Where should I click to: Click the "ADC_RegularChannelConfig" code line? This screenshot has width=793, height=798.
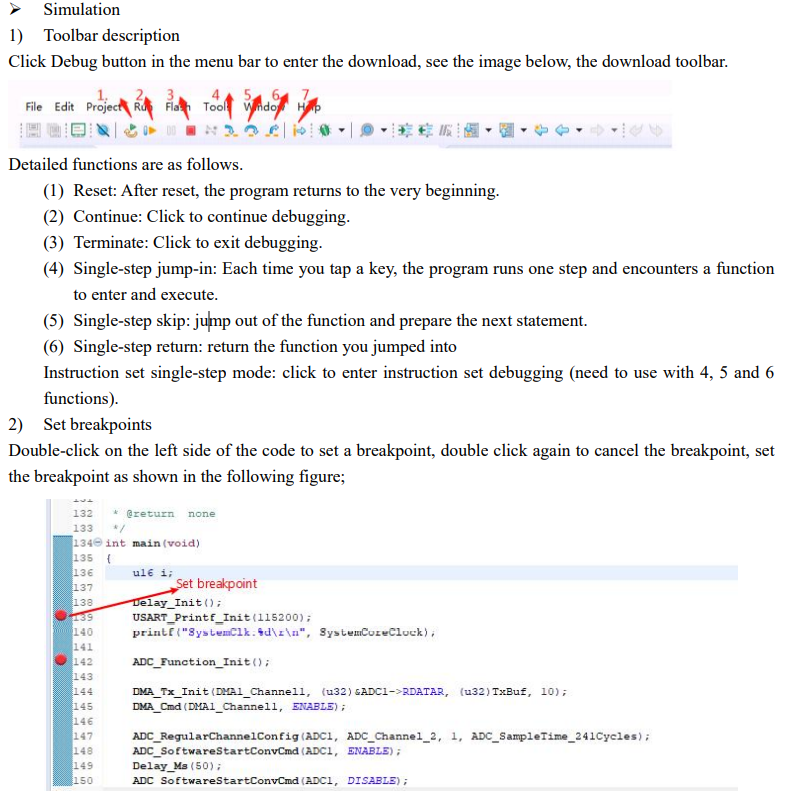pos(391,736)
